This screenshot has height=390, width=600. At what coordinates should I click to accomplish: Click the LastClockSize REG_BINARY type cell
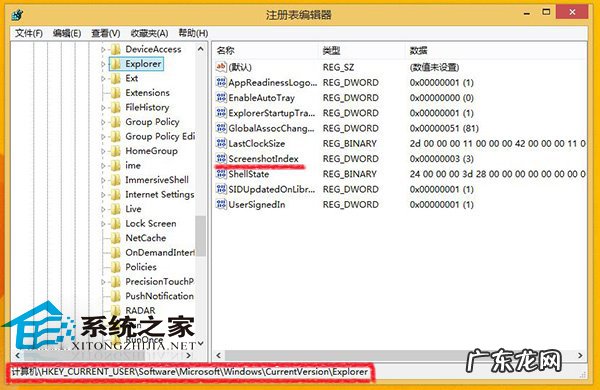point(350,144)
